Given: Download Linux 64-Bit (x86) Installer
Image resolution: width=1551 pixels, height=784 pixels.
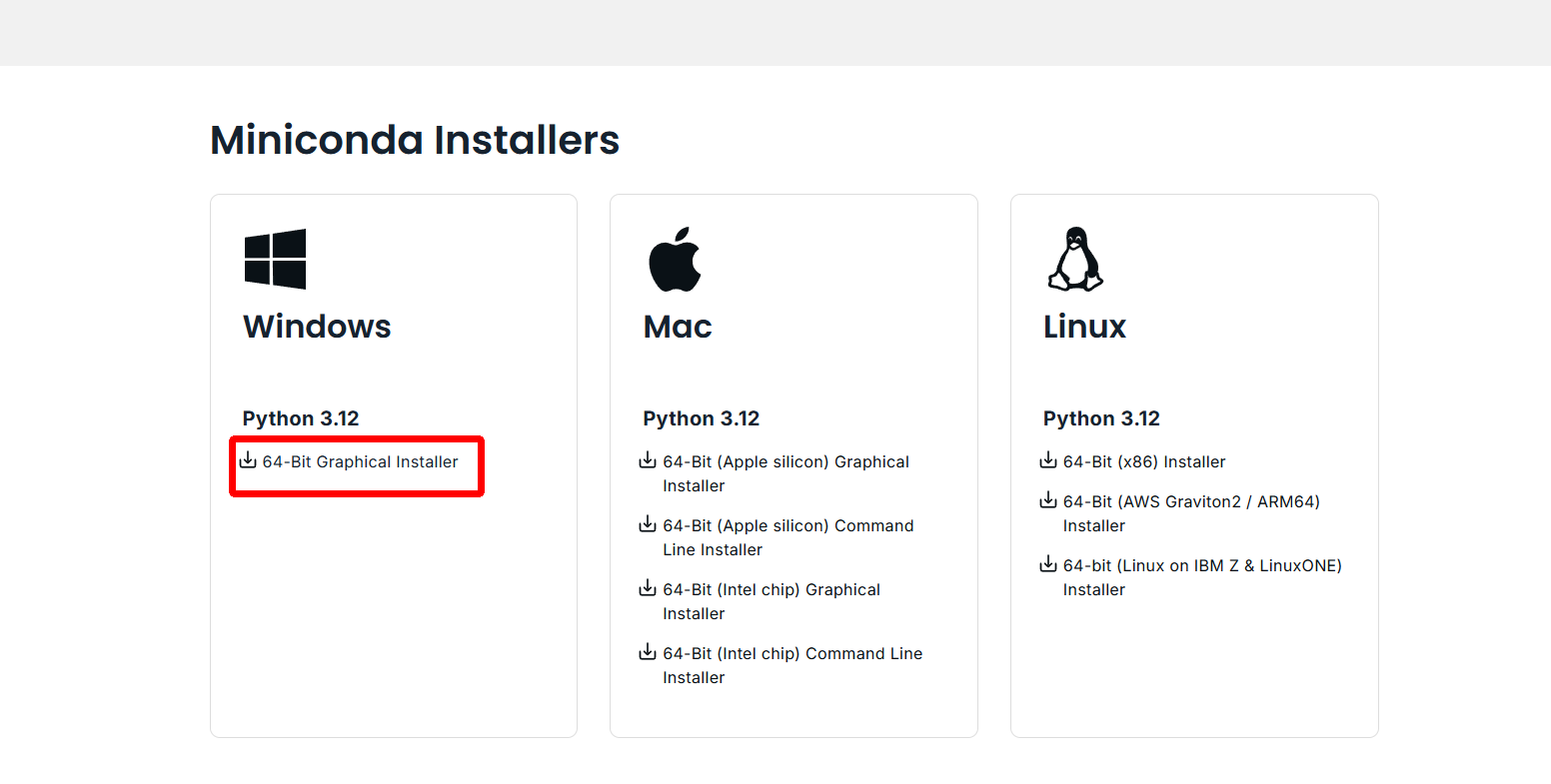Looking at the screenshot, I should (1144, 461).
